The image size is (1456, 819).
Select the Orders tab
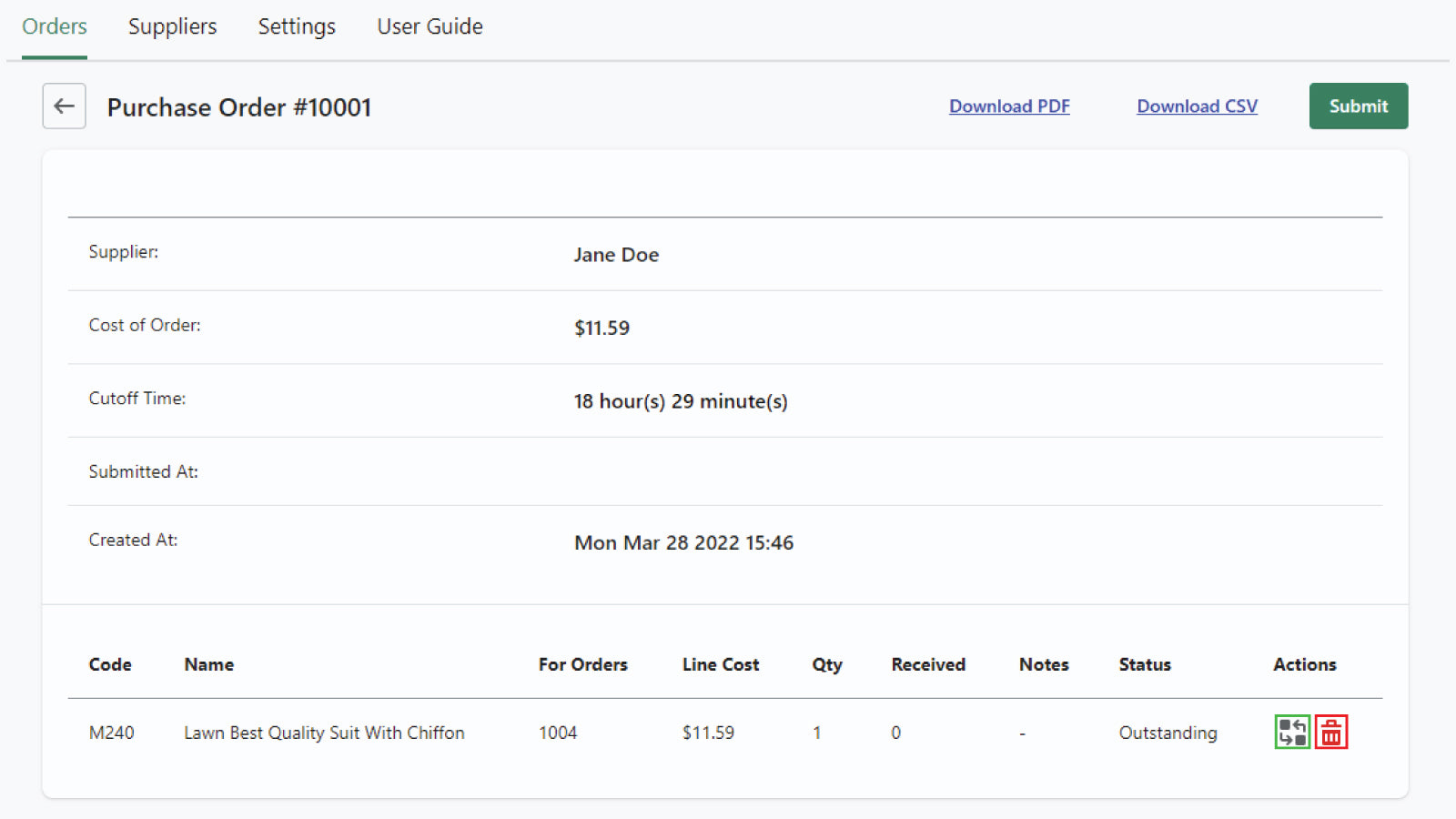pos(54,26)
